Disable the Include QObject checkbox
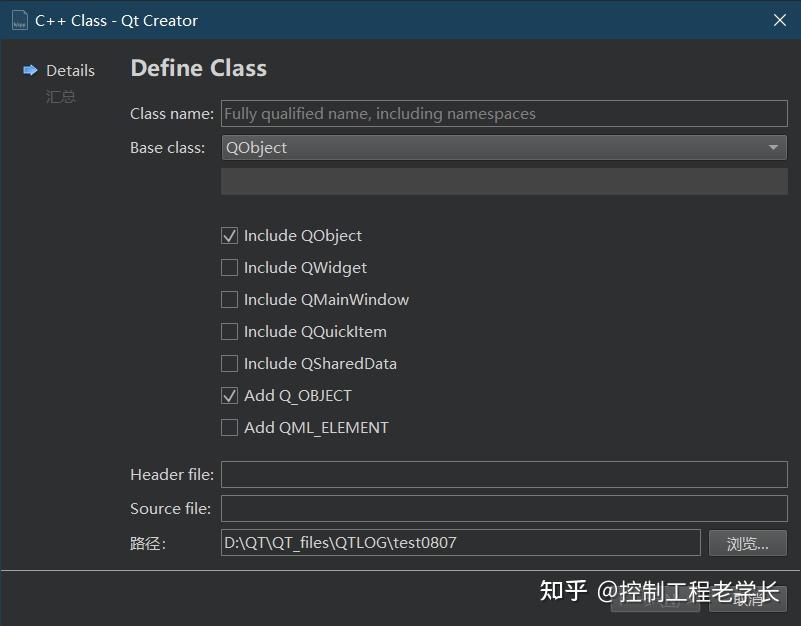Viewport: 801px width, 626px height. (229, 235)
